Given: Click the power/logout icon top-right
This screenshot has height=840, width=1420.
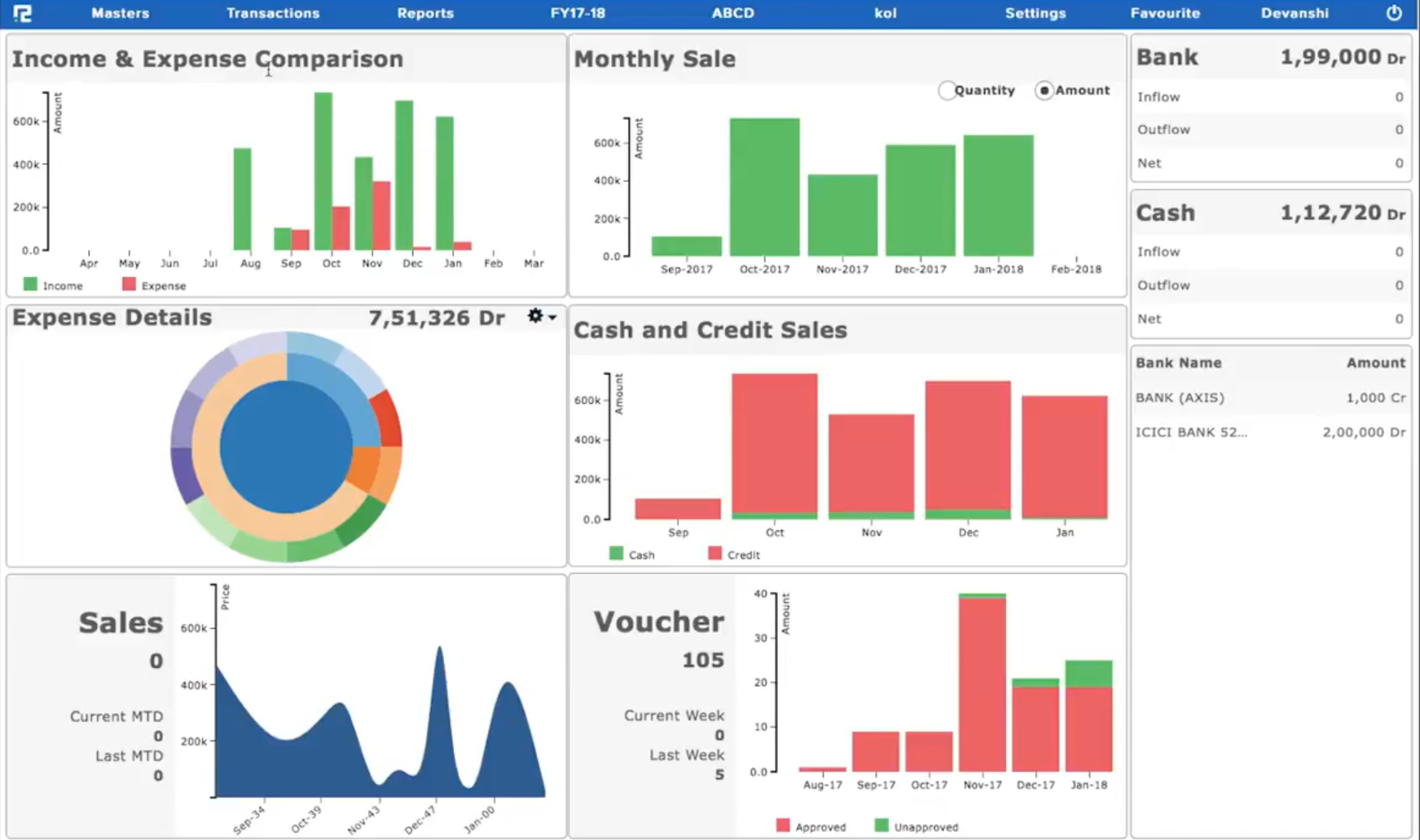Looking at the screenshot, I should [x=1393, y=13].
